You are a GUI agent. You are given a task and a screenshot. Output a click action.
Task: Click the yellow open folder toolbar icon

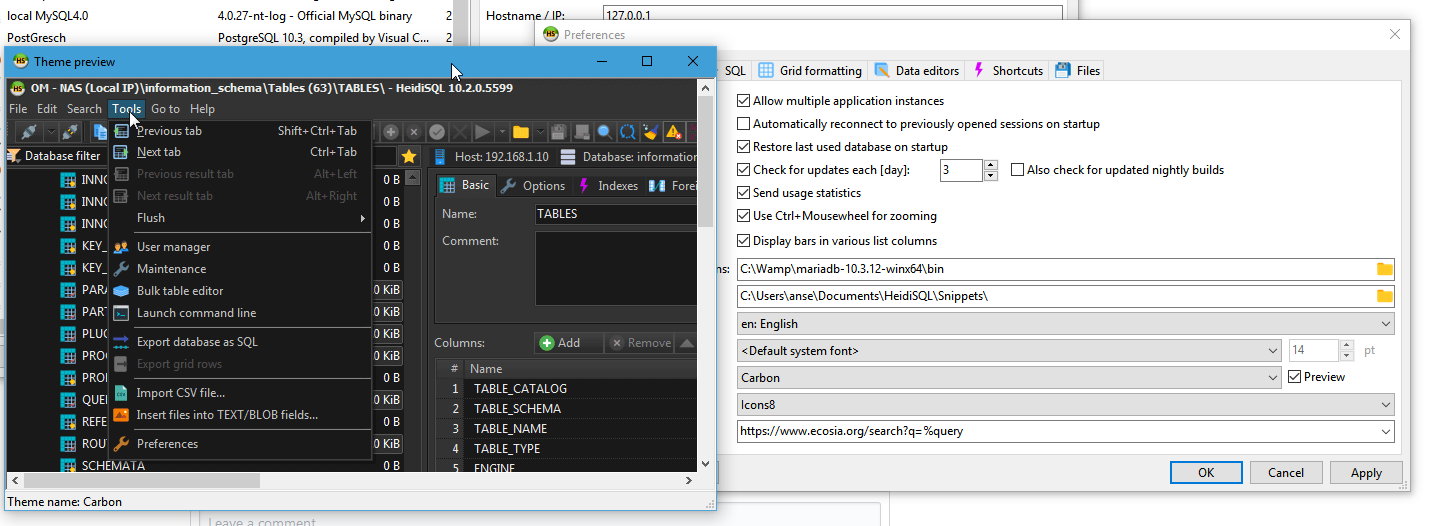pos(520,132)
